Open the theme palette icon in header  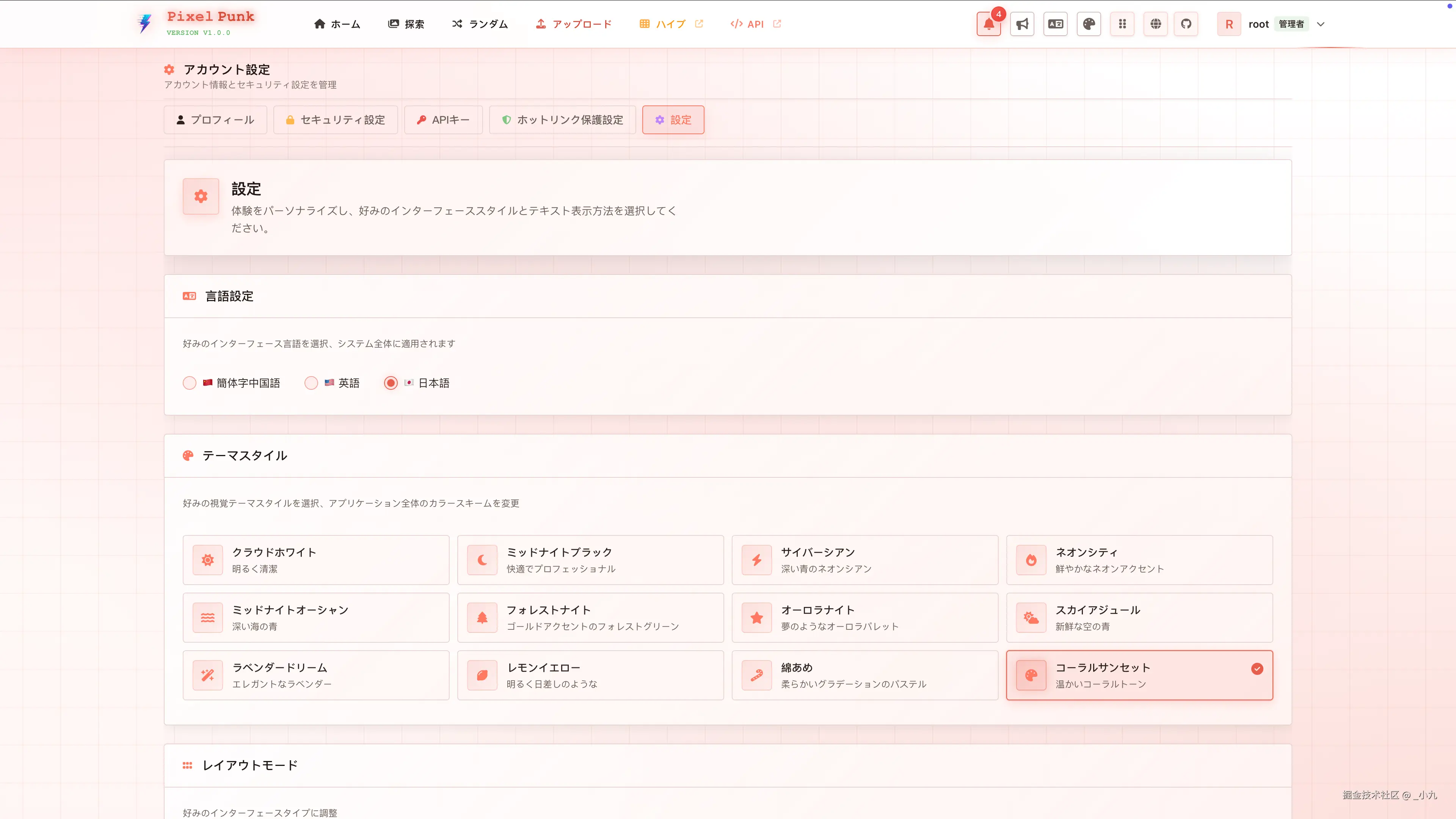click(x=1089, y=24)
